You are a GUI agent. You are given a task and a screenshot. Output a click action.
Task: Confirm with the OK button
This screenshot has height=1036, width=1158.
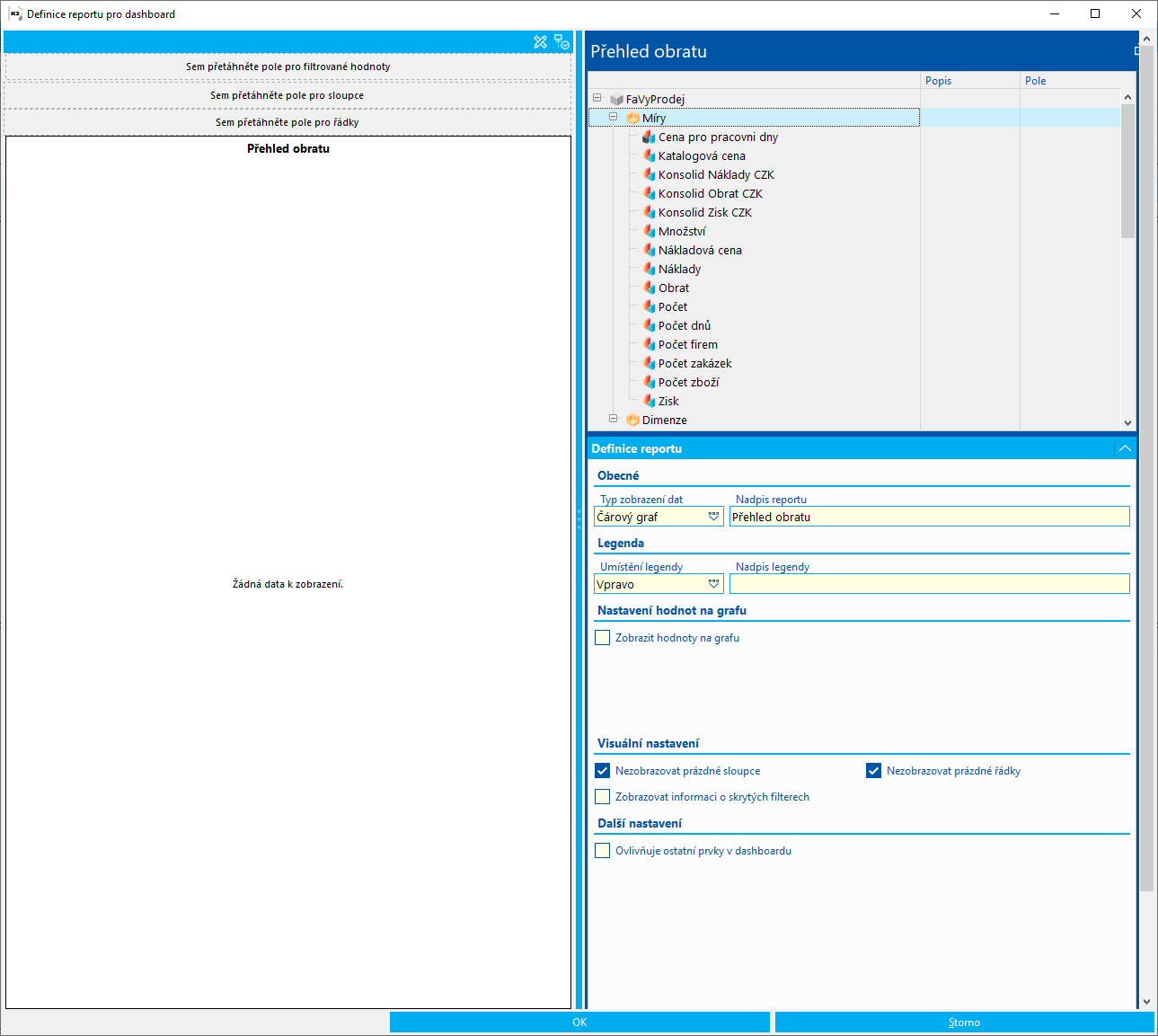(579, 1023)
